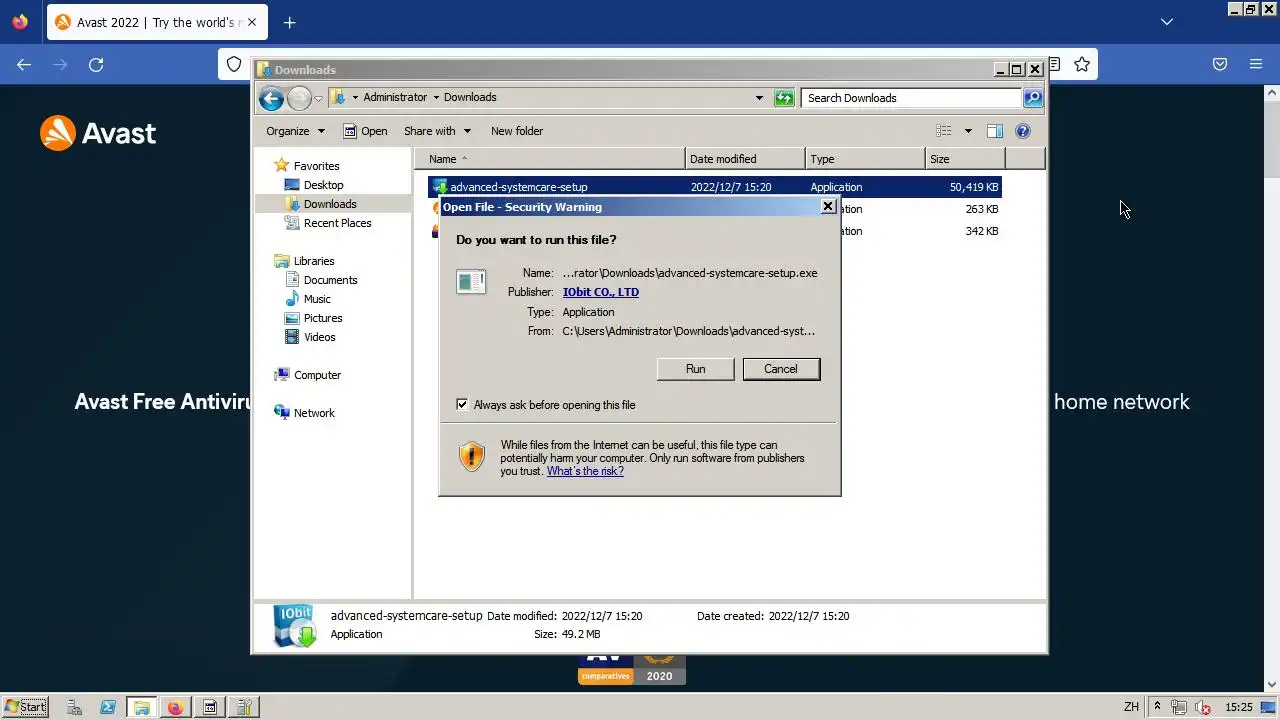The image size is (1280, 720).
Task: Open the Share with dropdown
Action: (x=437, y=131)
